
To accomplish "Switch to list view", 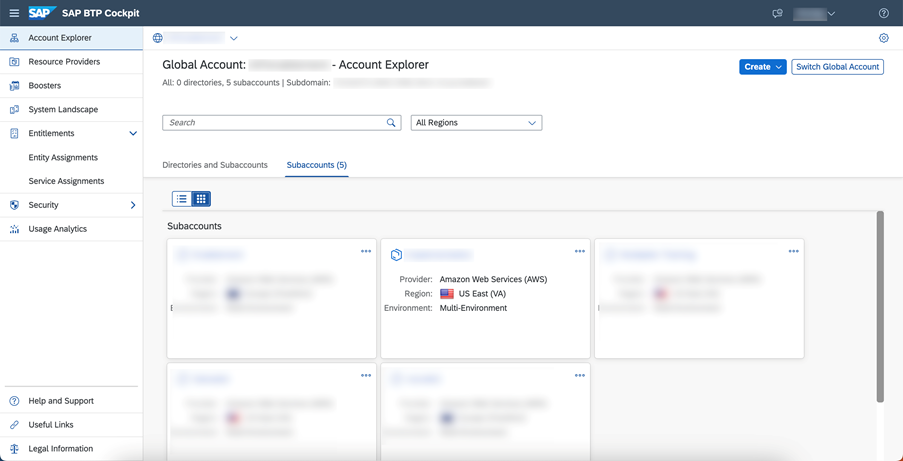I will coord(181,199).
